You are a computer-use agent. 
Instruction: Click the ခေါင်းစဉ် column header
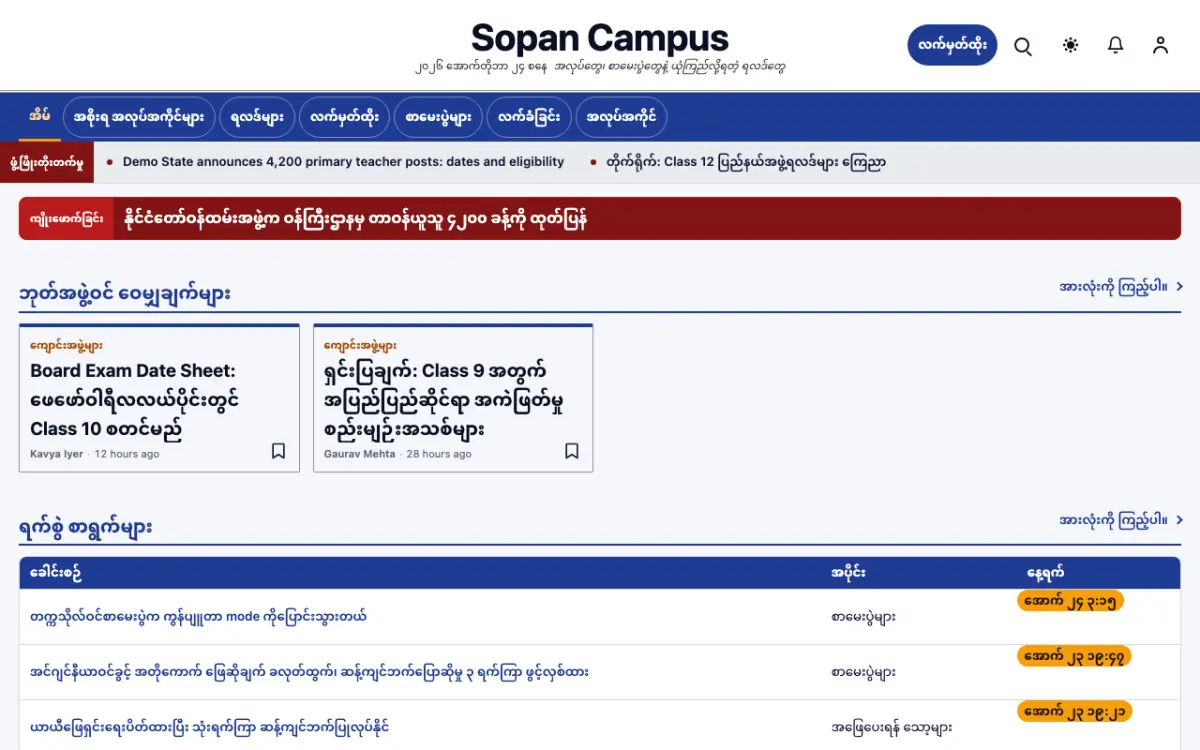[55, 573]
